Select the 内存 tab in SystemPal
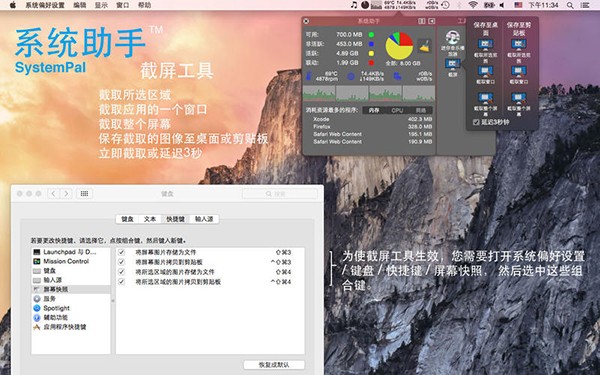This screenshot has width=600, height=375. pyautogui.click(x=374, y=110)
